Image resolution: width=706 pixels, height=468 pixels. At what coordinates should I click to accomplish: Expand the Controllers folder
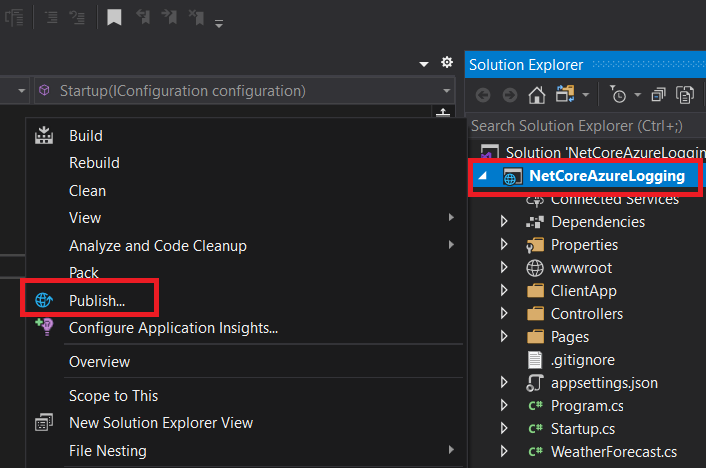point(505,314)
